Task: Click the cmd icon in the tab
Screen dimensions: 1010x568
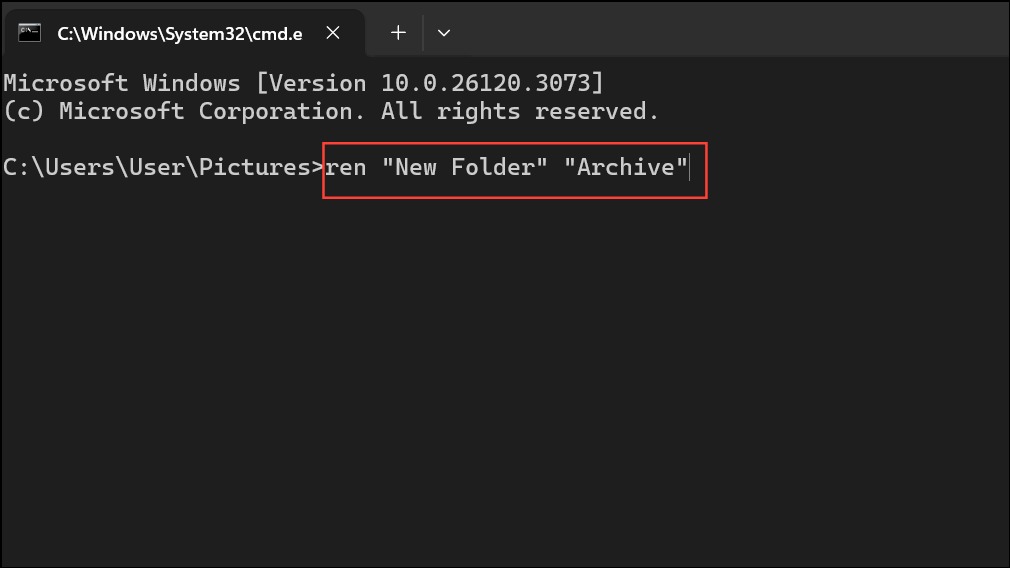Action: [29, 33]
